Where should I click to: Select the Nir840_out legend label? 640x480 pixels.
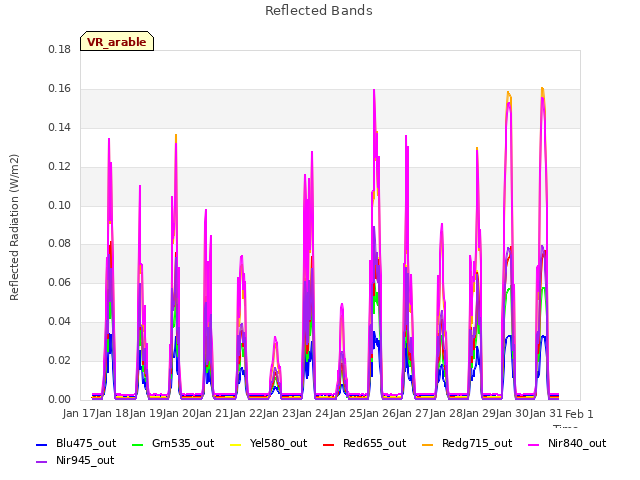577,443
